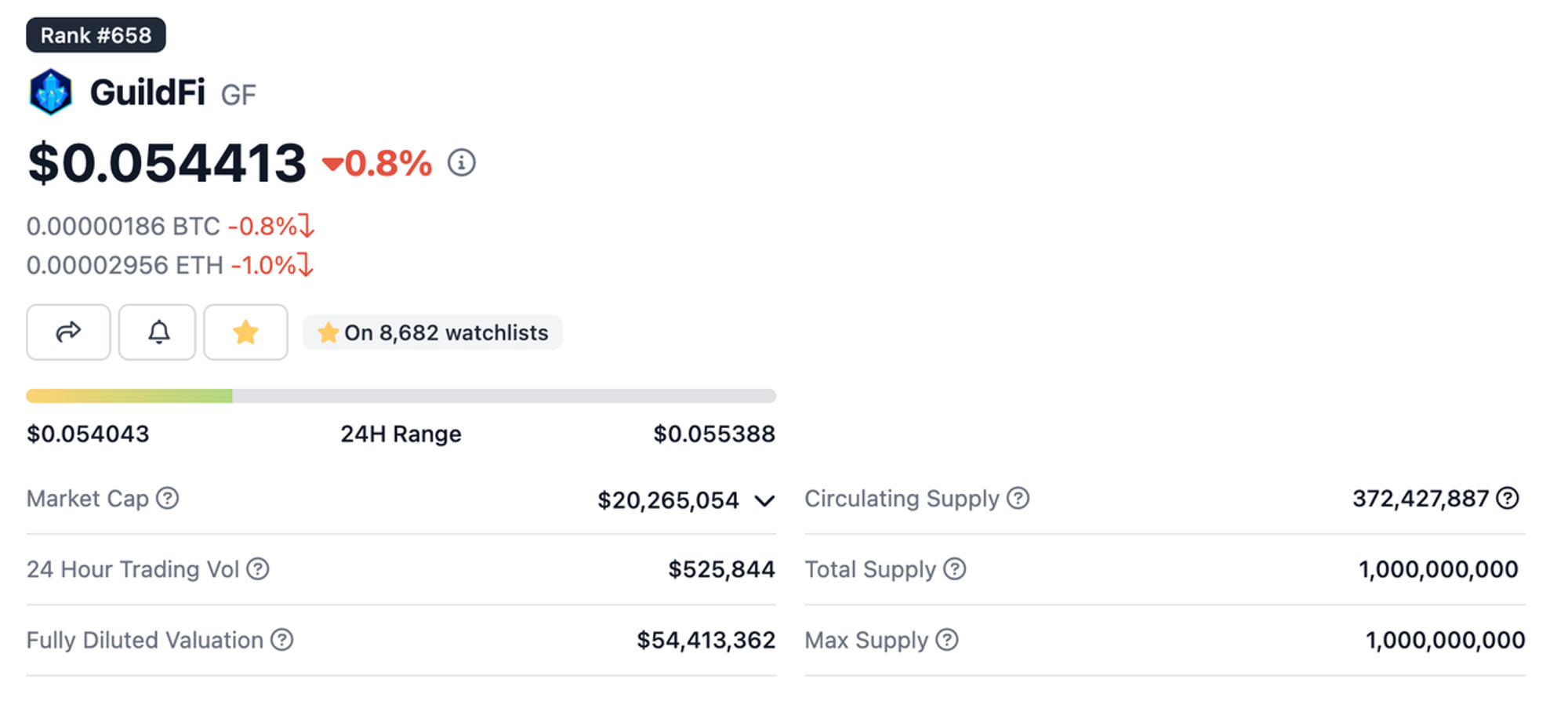Click the On 8,682 watchlists badge
Viewport: 1568px width, 701px height.
coord(433,332)
